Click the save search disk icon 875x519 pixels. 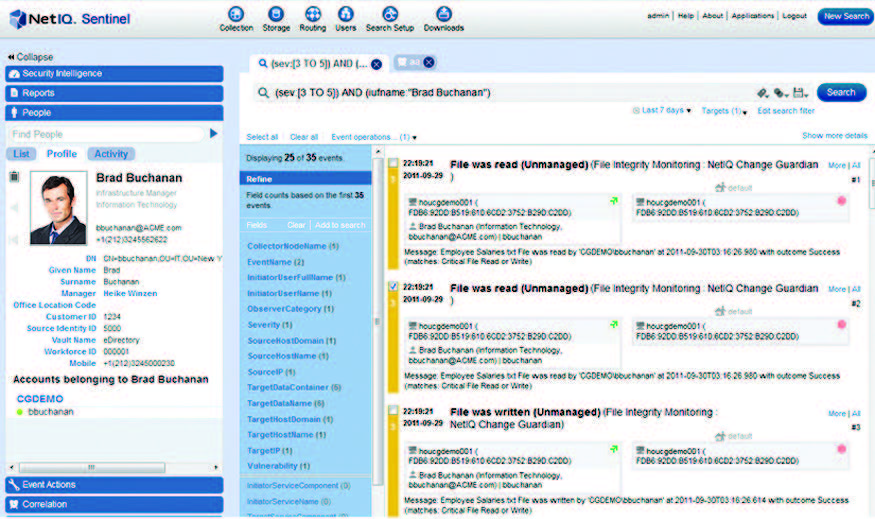point(800,93)
